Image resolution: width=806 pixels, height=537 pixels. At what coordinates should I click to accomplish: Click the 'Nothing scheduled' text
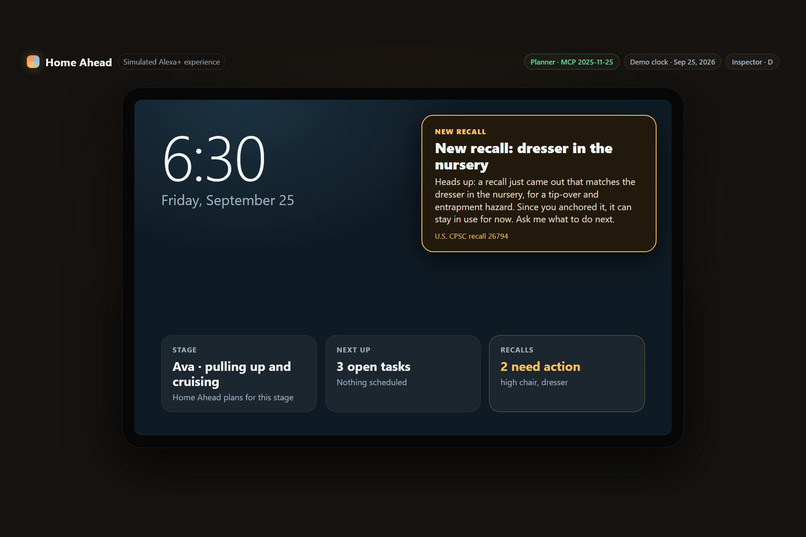coord(372,382)
